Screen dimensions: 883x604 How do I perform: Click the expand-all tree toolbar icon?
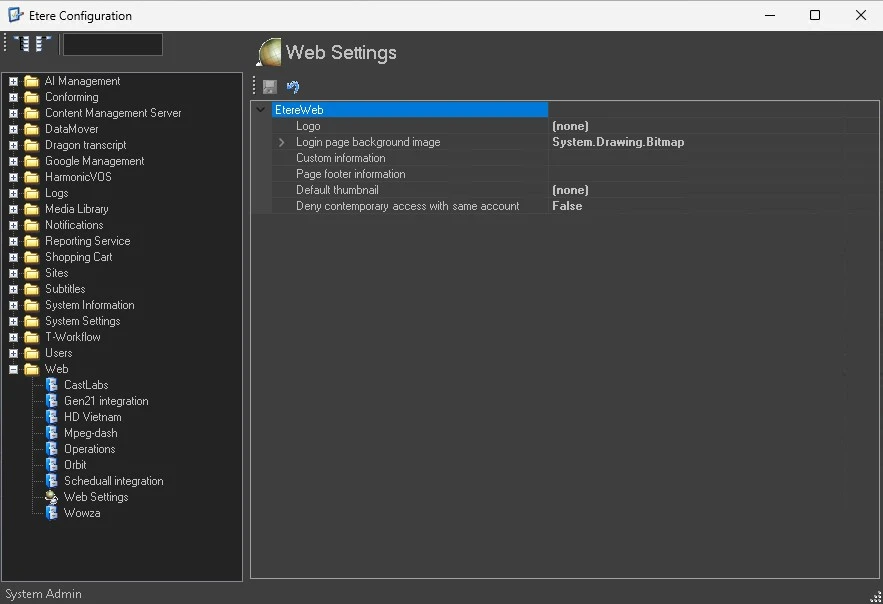coord(22,43)
